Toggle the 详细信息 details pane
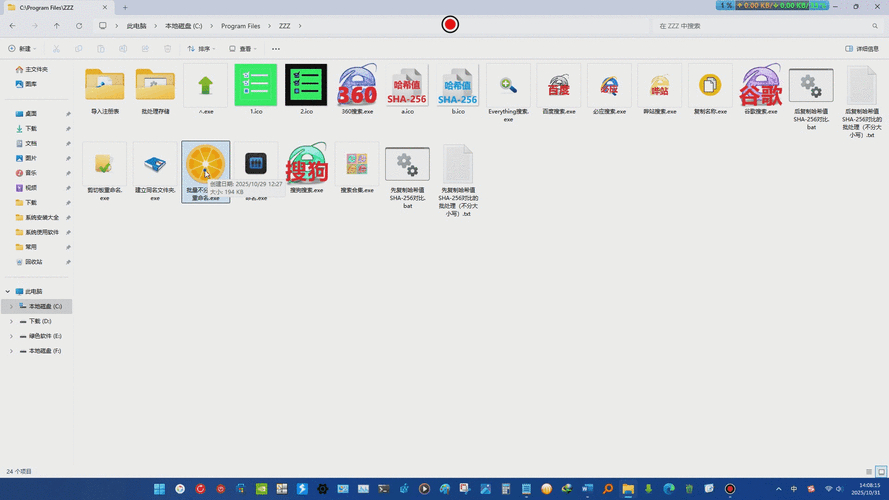The width and height of the screenshot is (889, 500). pyautogui.click(x=862, y=48)
